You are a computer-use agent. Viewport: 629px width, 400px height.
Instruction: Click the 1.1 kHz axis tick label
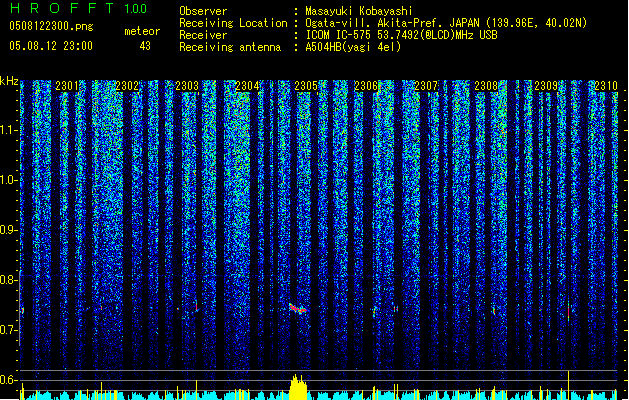click(8, 130)
